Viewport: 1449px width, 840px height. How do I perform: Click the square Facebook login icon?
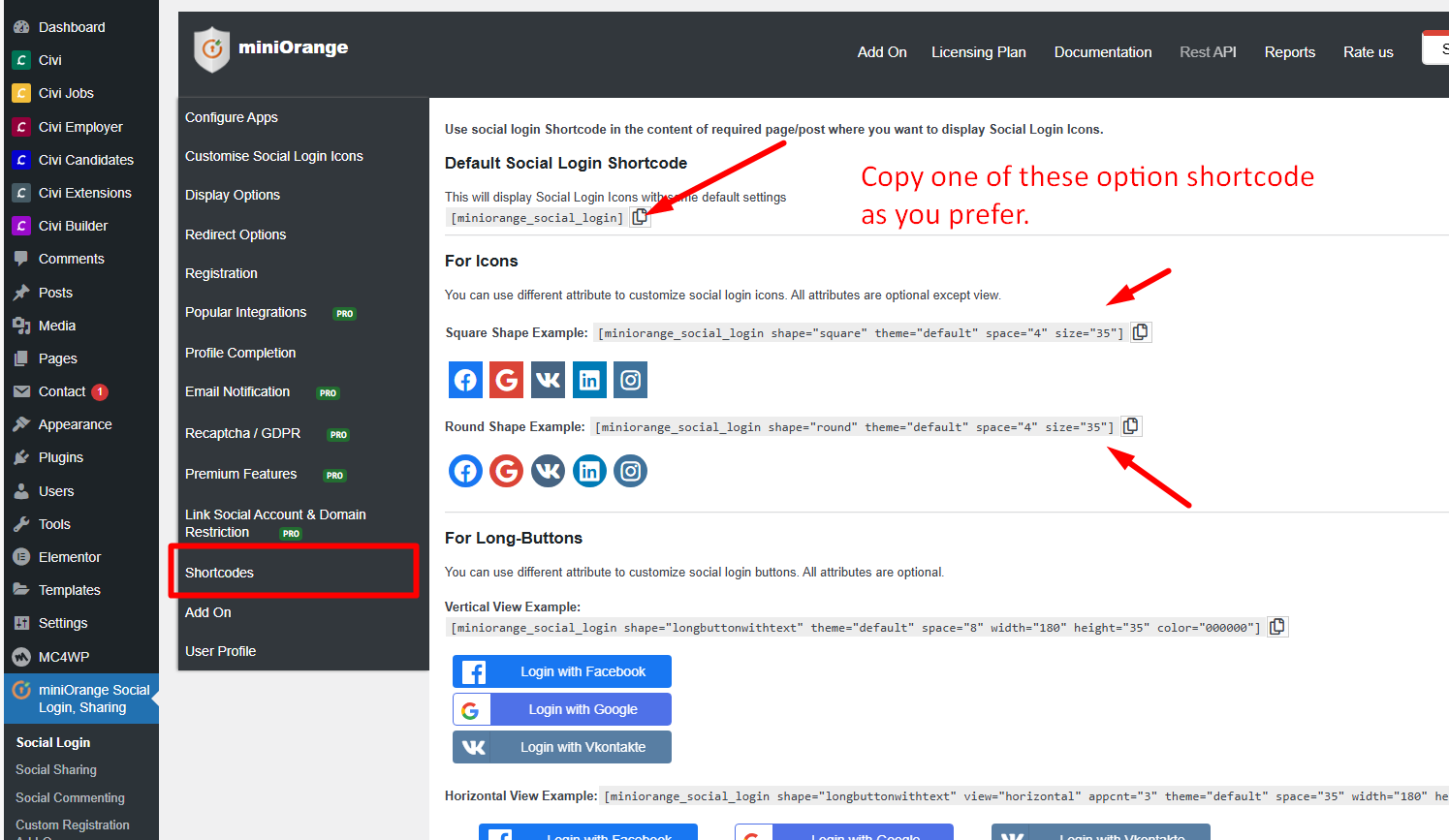465,380
